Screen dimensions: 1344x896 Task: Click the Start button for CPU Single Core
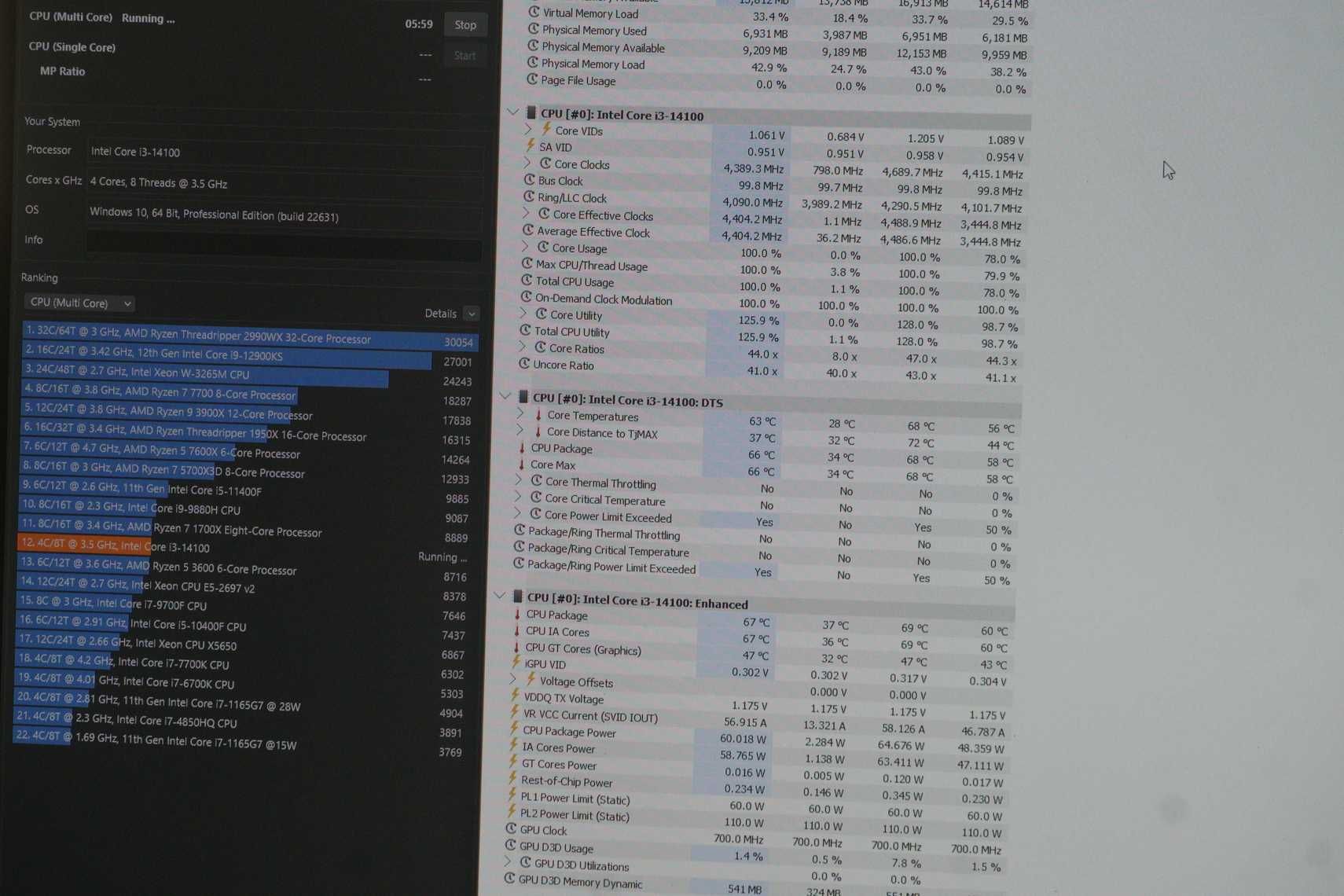click(x=465, y=56)
